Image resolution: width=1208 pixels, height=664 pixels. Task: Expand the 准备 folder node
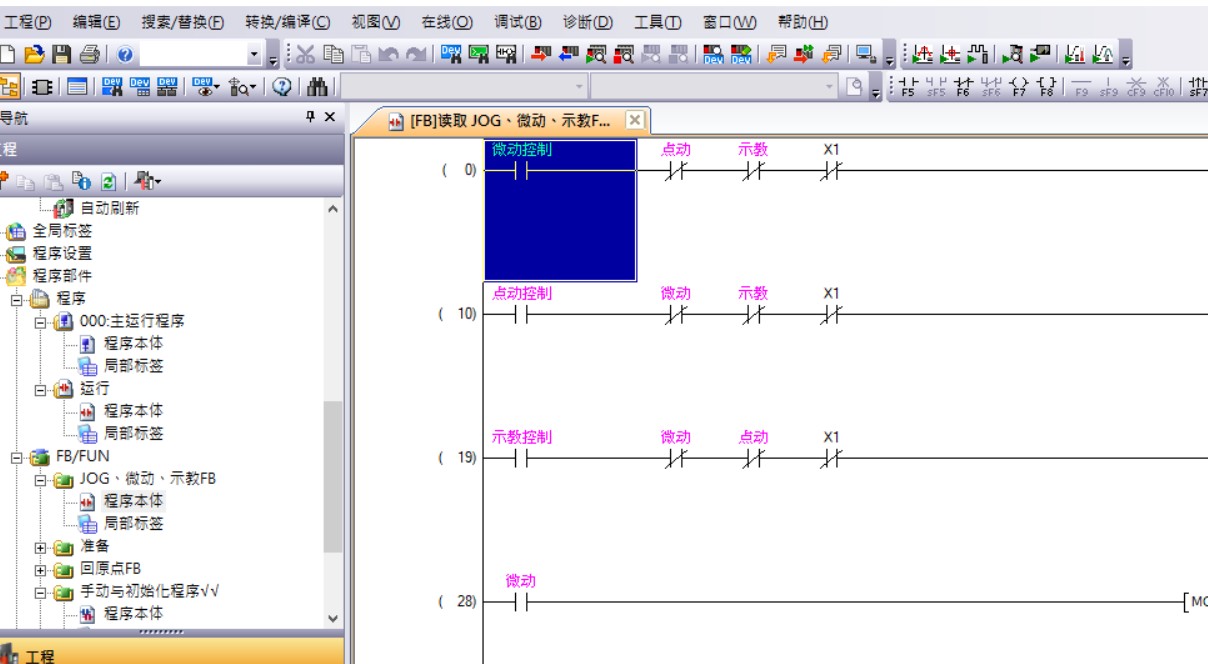[x=41, y=547]
